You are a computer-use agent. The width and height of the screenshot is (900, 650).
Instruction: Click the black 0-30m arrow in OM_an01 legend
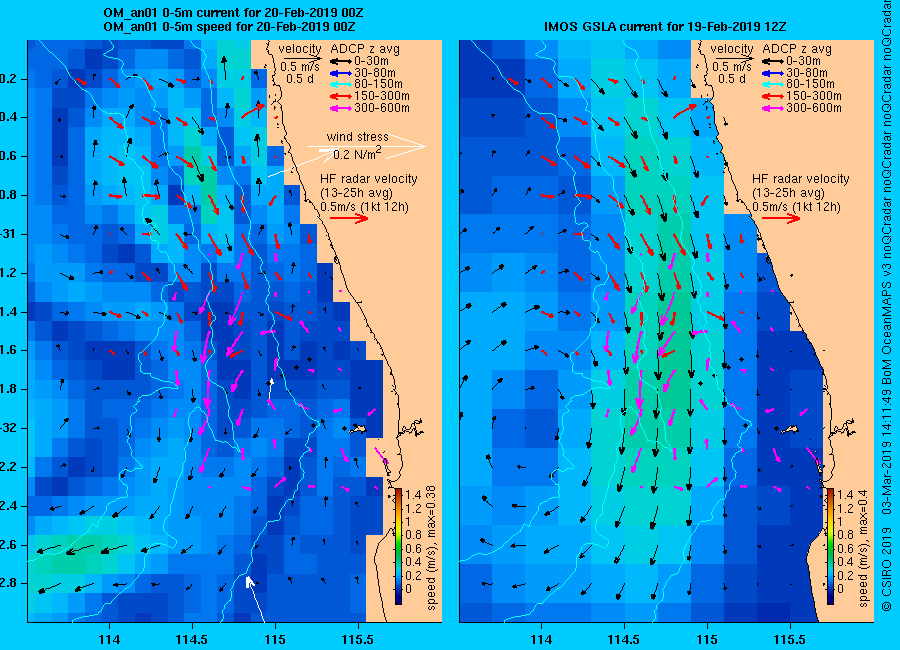pyautogui.click(x=341, y=61)
